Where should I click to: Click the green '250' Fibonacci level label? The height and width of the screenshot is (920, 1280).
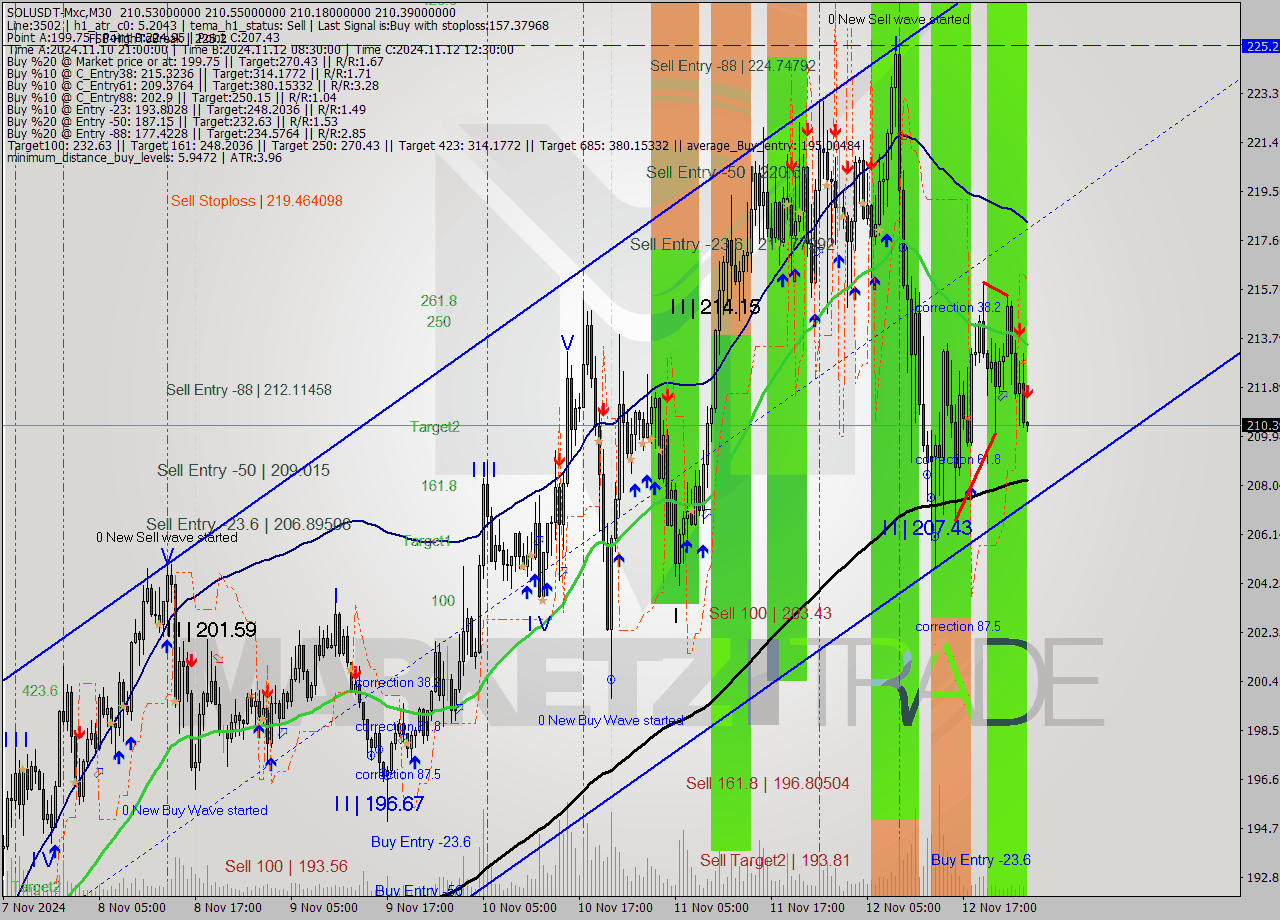pyautogui.click(x=439, y=322)
